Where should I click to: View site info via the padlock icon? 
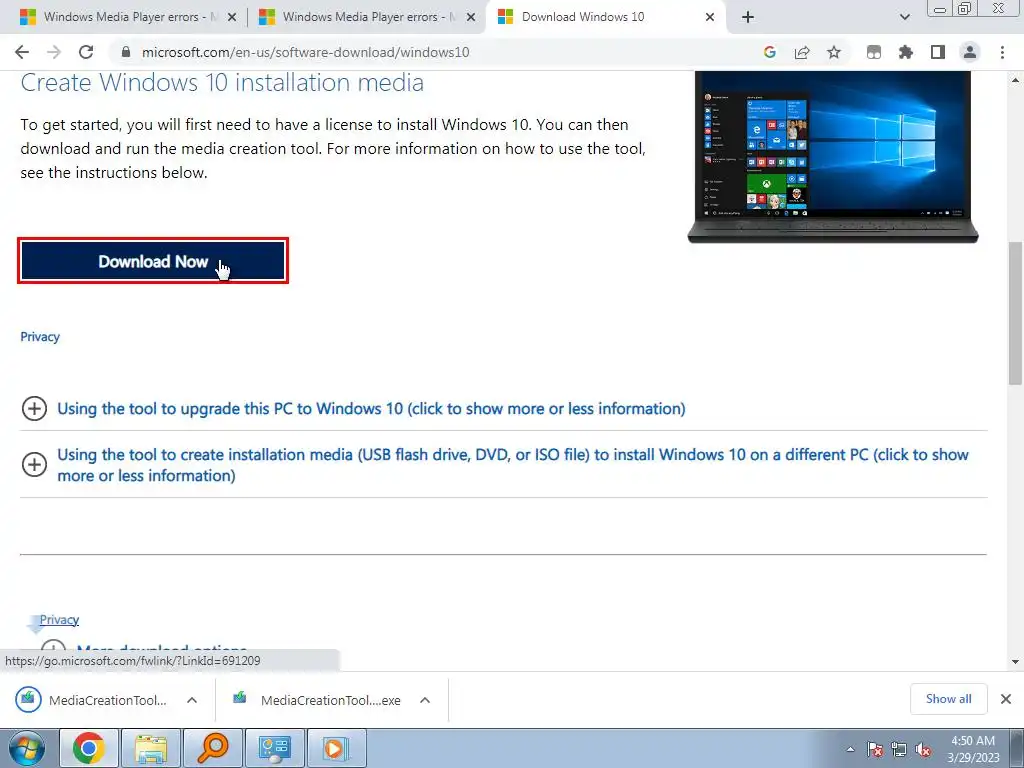[x=126, y=52]
